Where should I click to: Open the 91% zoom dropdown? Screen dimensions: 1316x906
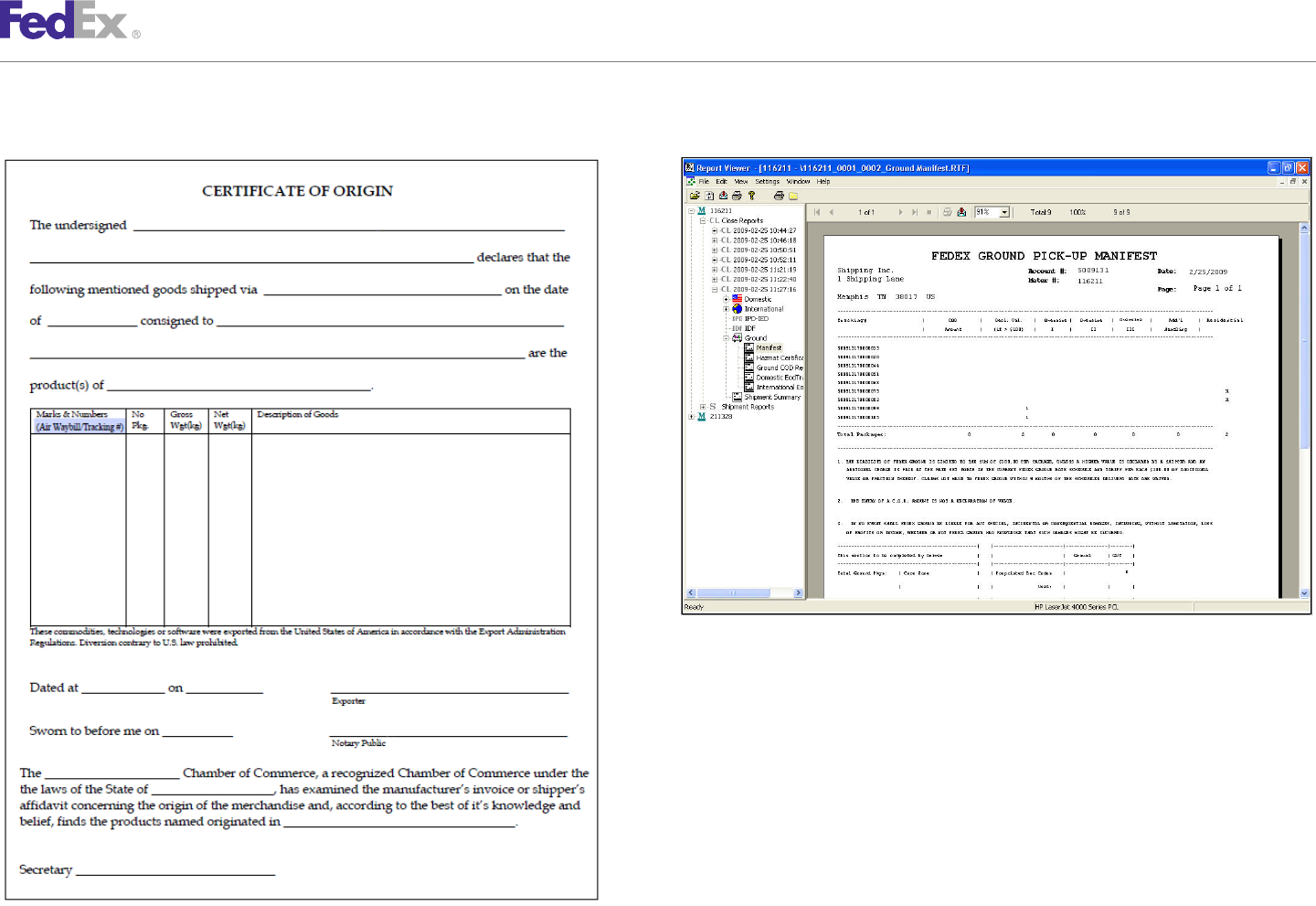pos(1004,212)
